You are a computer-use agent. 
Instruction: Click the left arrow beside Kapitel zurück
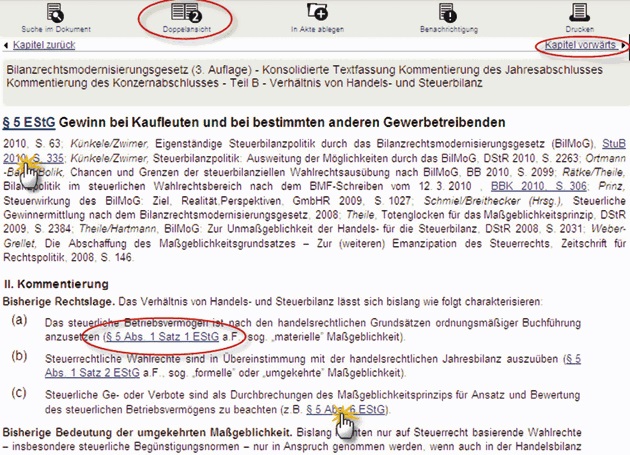click(6, 46)
